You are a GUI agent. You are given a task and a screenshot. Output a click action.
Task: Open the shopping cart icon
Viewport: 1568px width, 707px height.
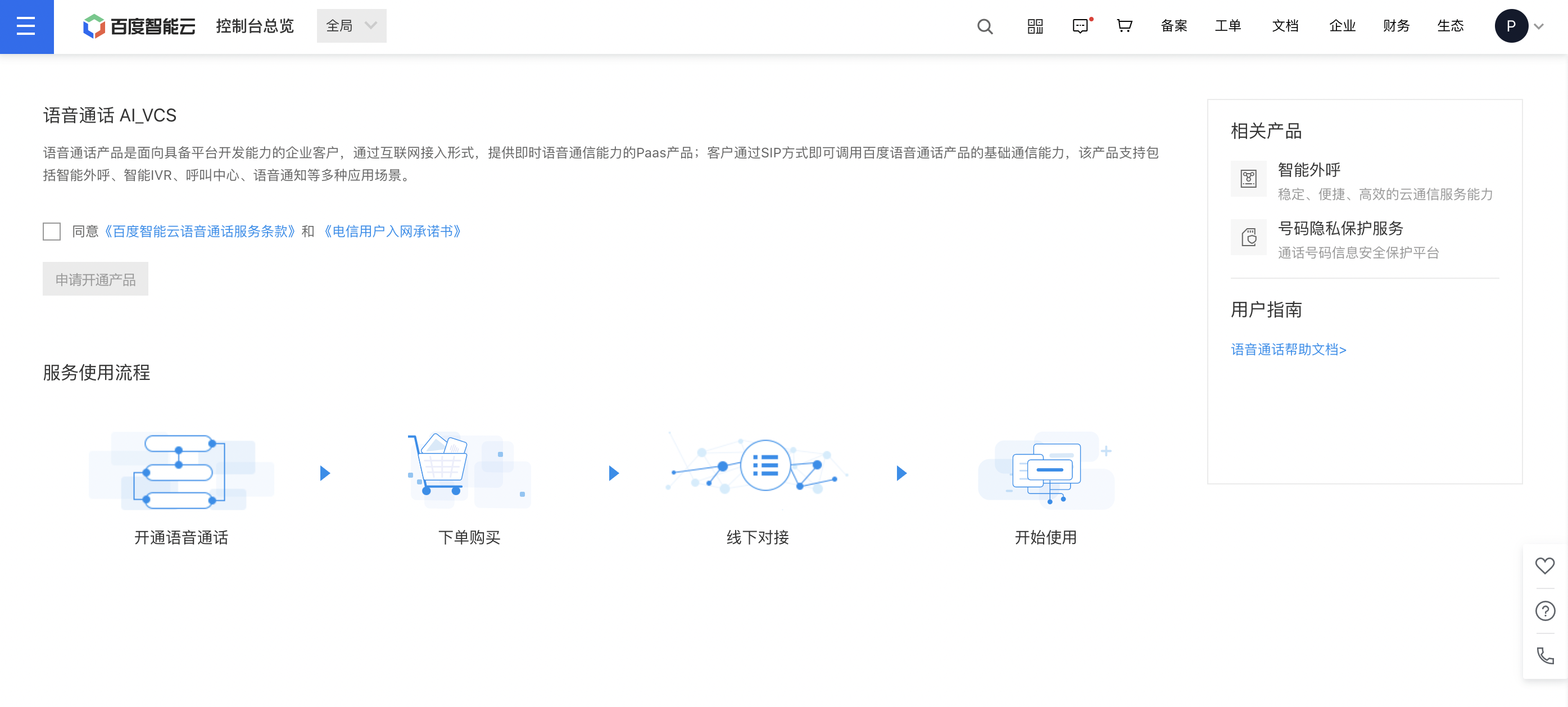point(1124,26)
